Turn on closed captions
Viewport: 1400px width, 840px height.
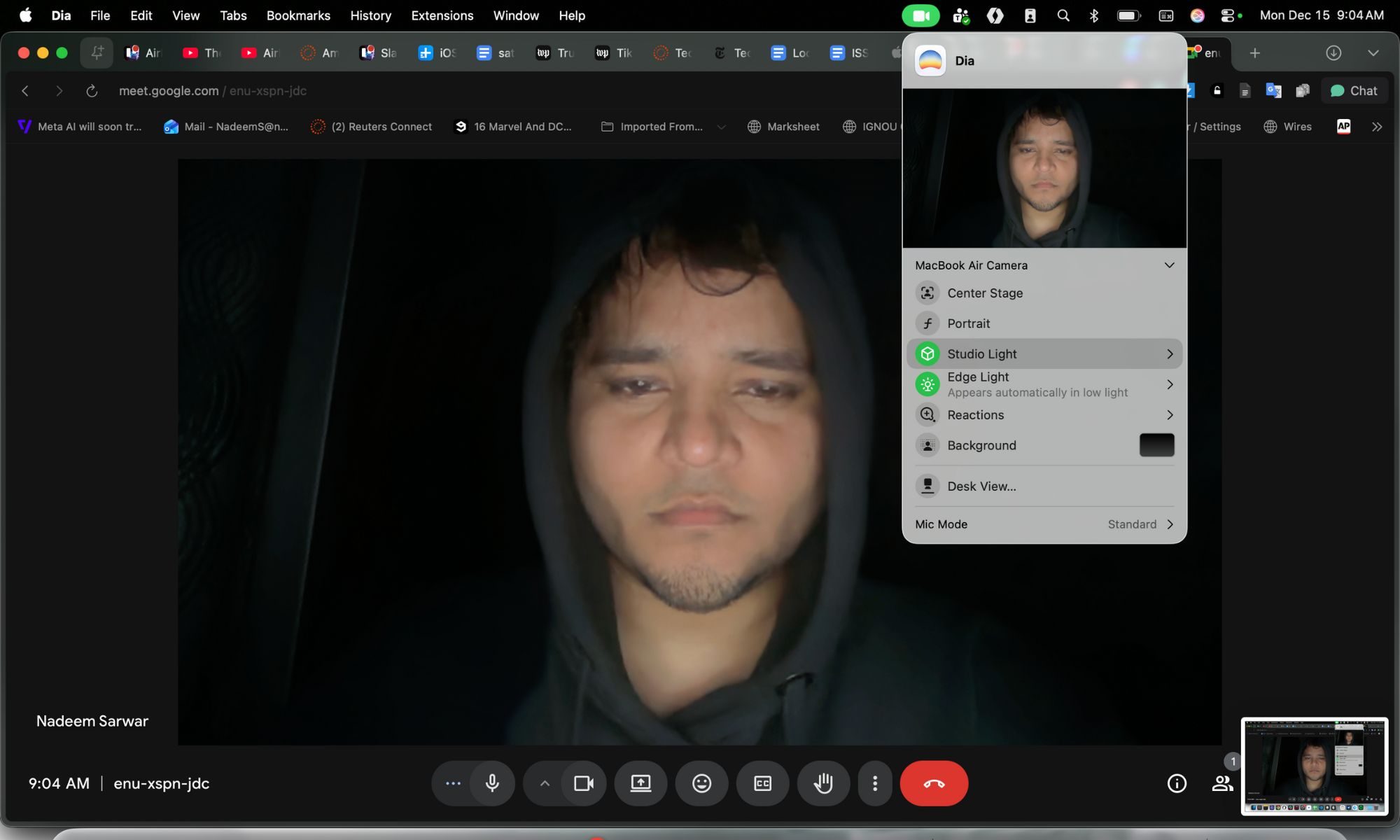[x=762, y=783]
